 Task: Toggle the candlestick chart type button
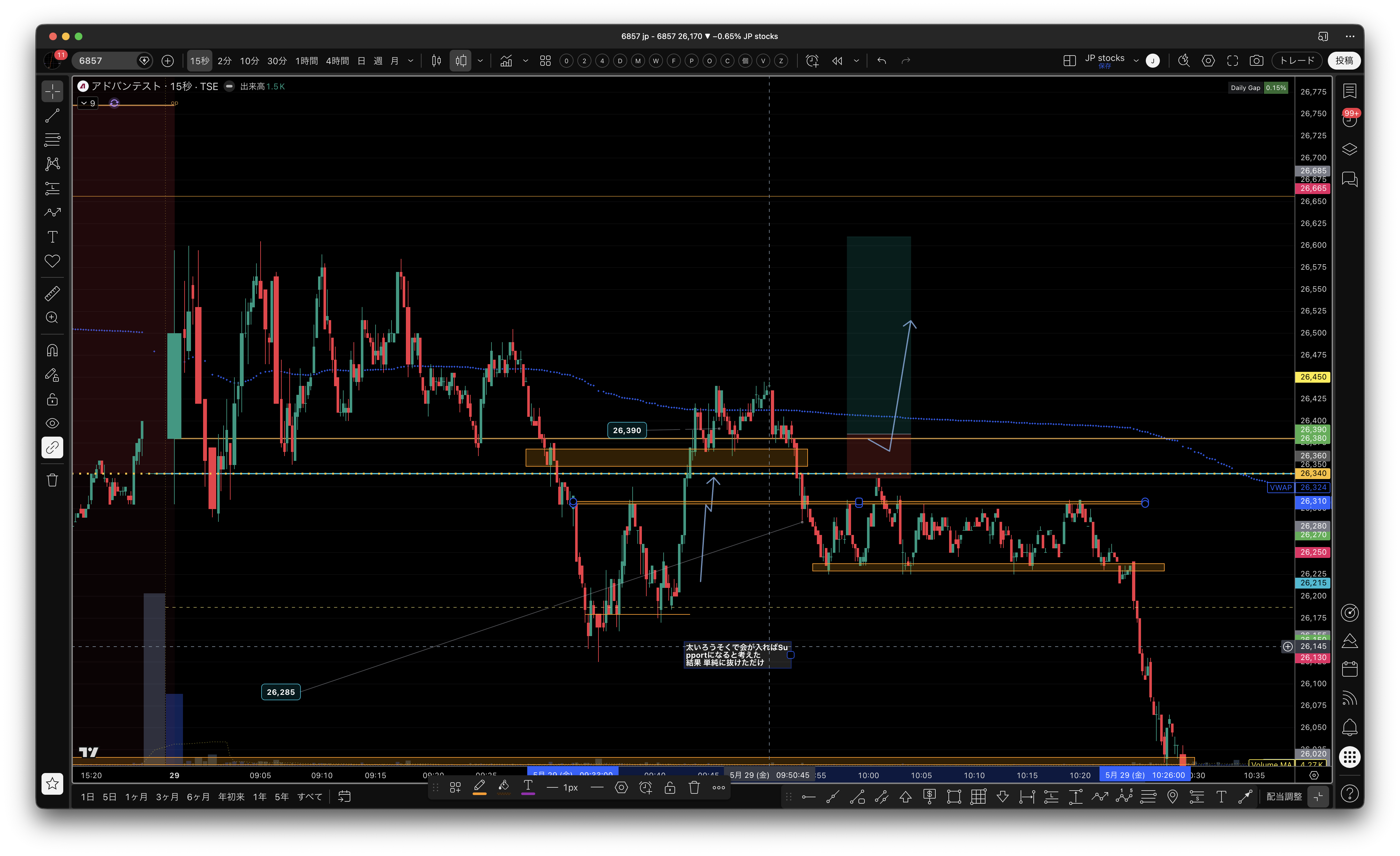pos(436,61)
